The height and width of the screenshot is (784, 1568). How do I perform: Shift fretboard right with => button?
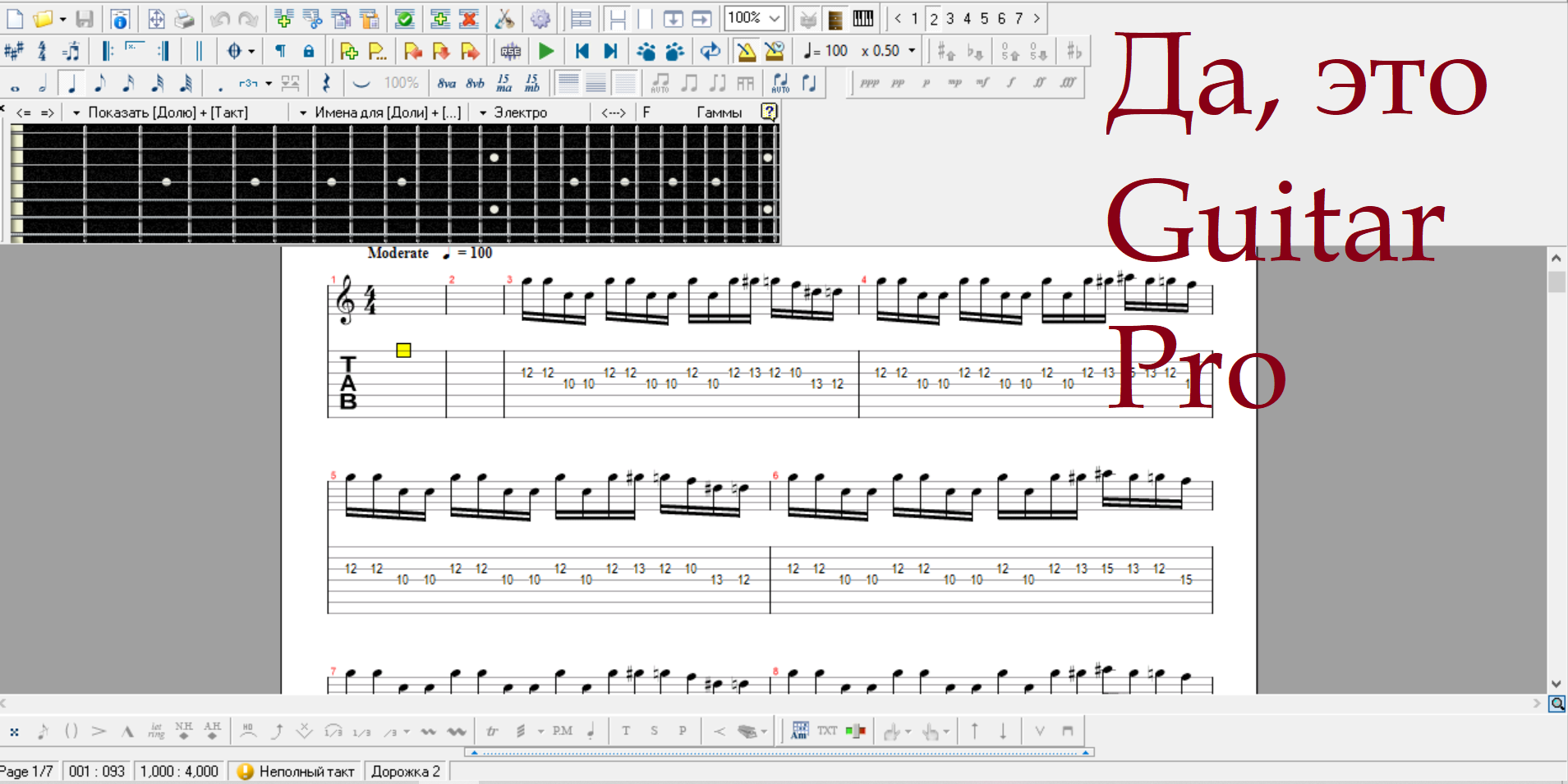coord(48,112)
